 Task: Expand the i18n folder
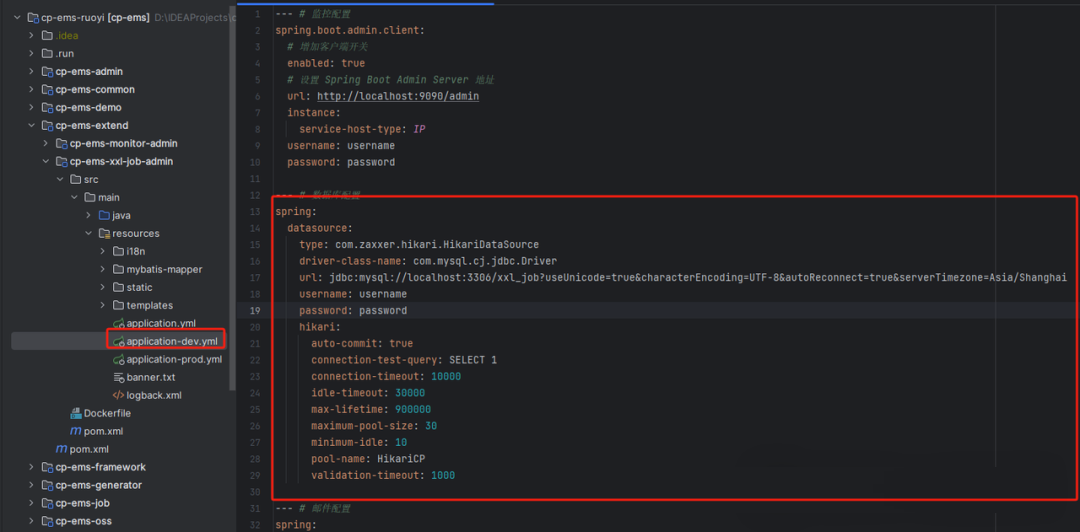pos(104,252)
